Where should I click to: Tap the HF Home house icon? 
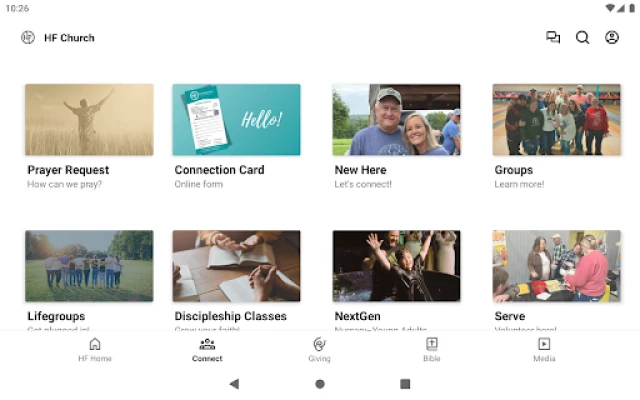pos(95,344)
